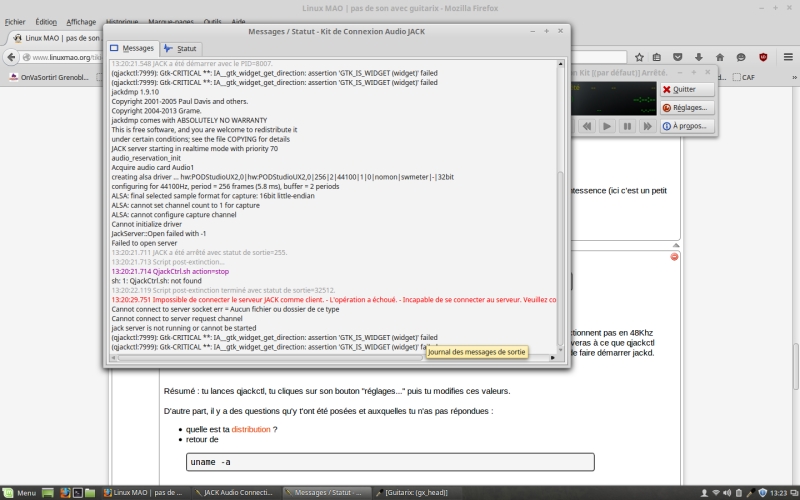This screenshot has width=800, height=500.
Task: Save page to Pocket icon
Action: tap(678, 57)
